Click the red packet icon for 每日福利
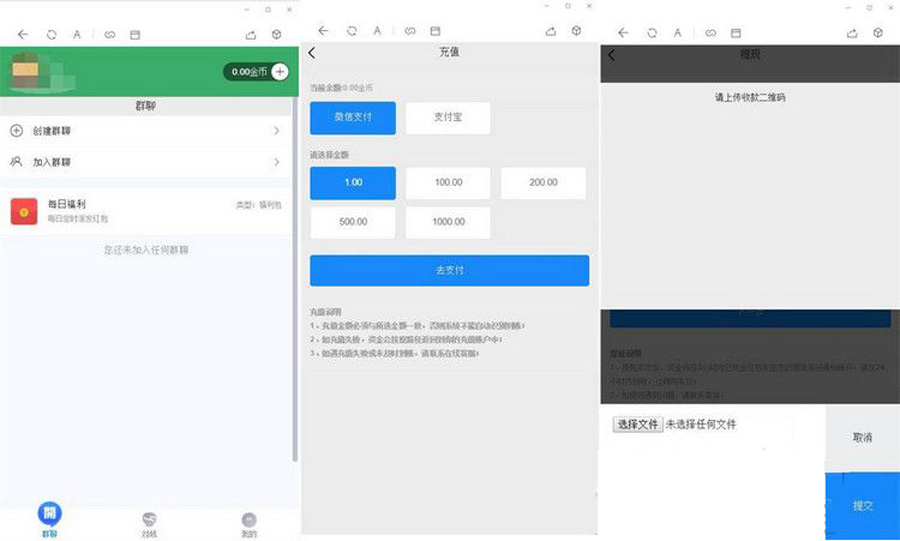The image size is (900, 541). [24, 211]
